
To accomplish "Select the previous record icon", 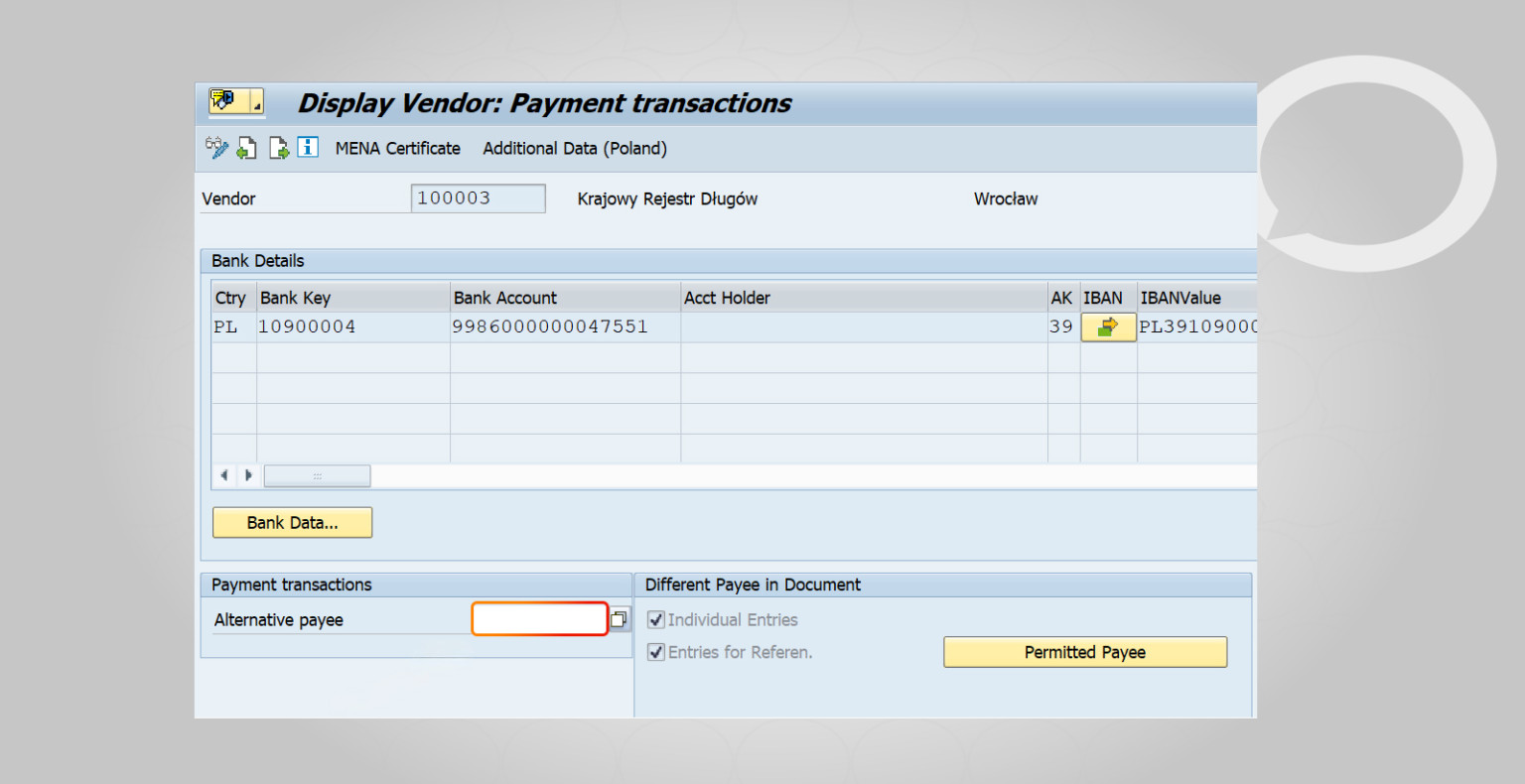I will tap(247, 147).
